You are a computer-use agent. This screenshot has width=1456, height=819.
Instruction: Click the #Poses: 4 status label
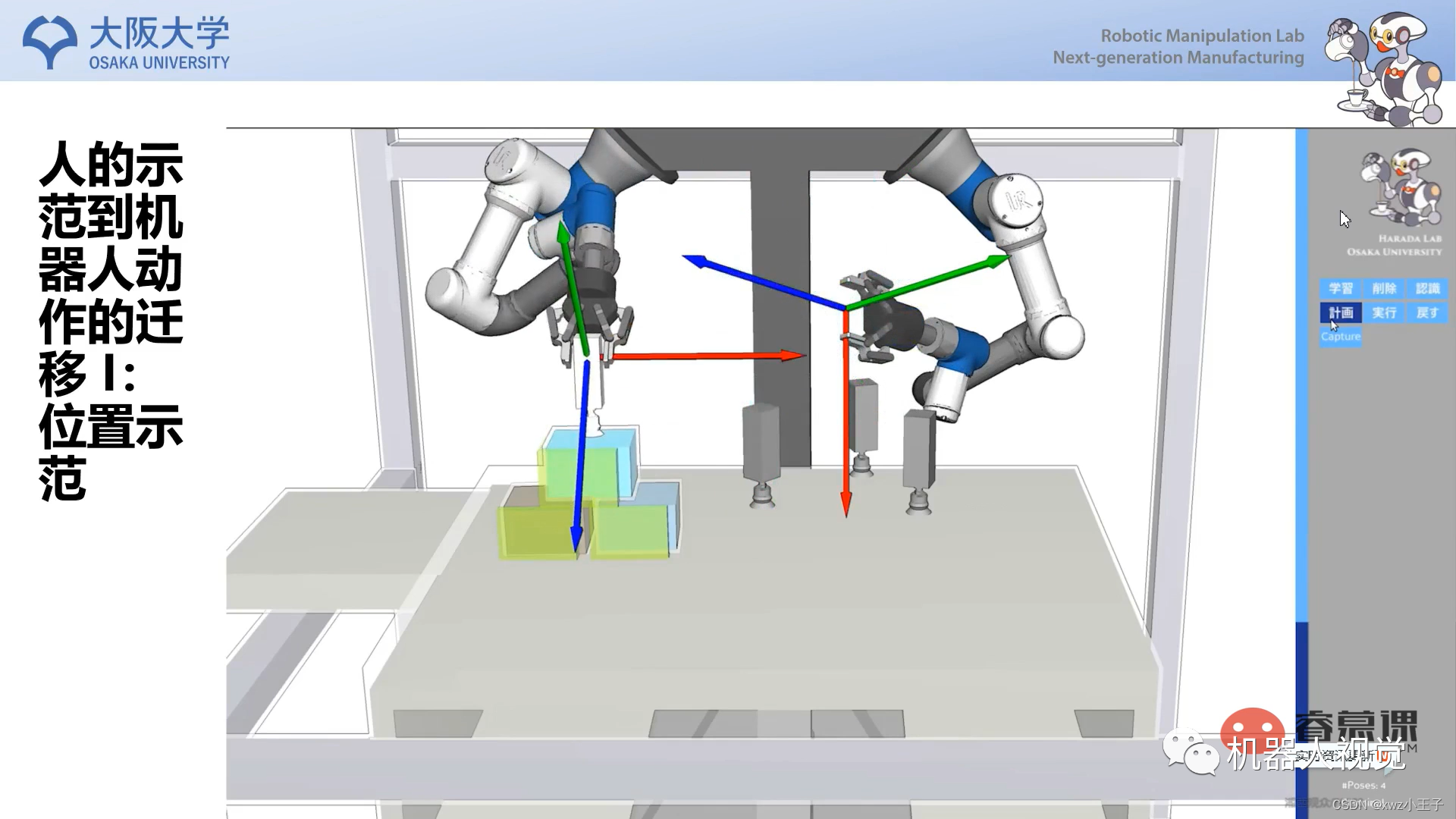[x=1363, y=785]
